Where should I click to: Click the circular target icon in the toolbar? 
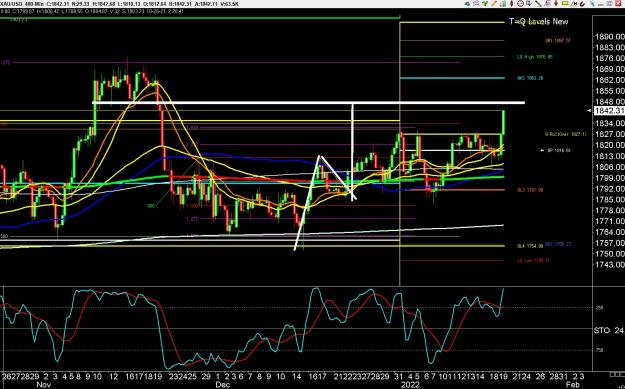521,4
